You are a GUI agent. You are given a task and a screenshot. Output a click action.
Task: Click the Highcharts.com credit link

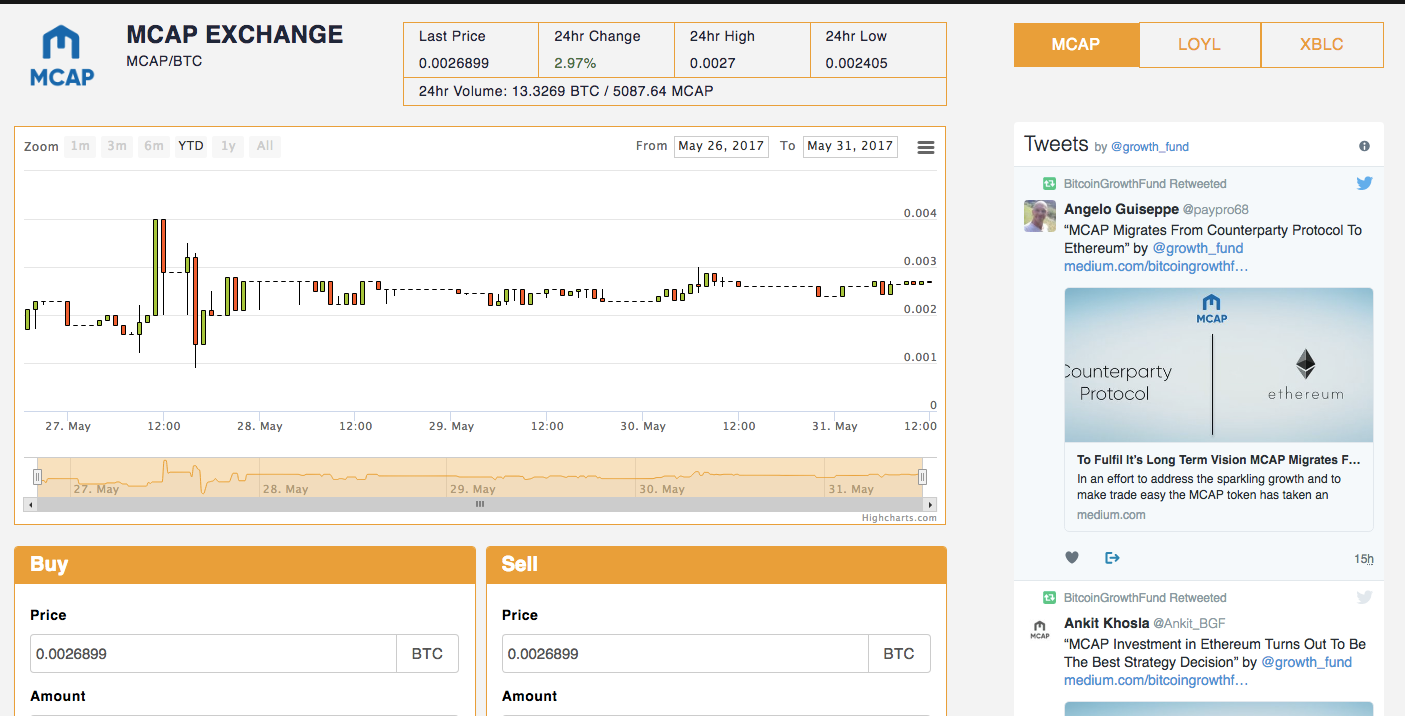pyautogui.click(x=899, y=518)
